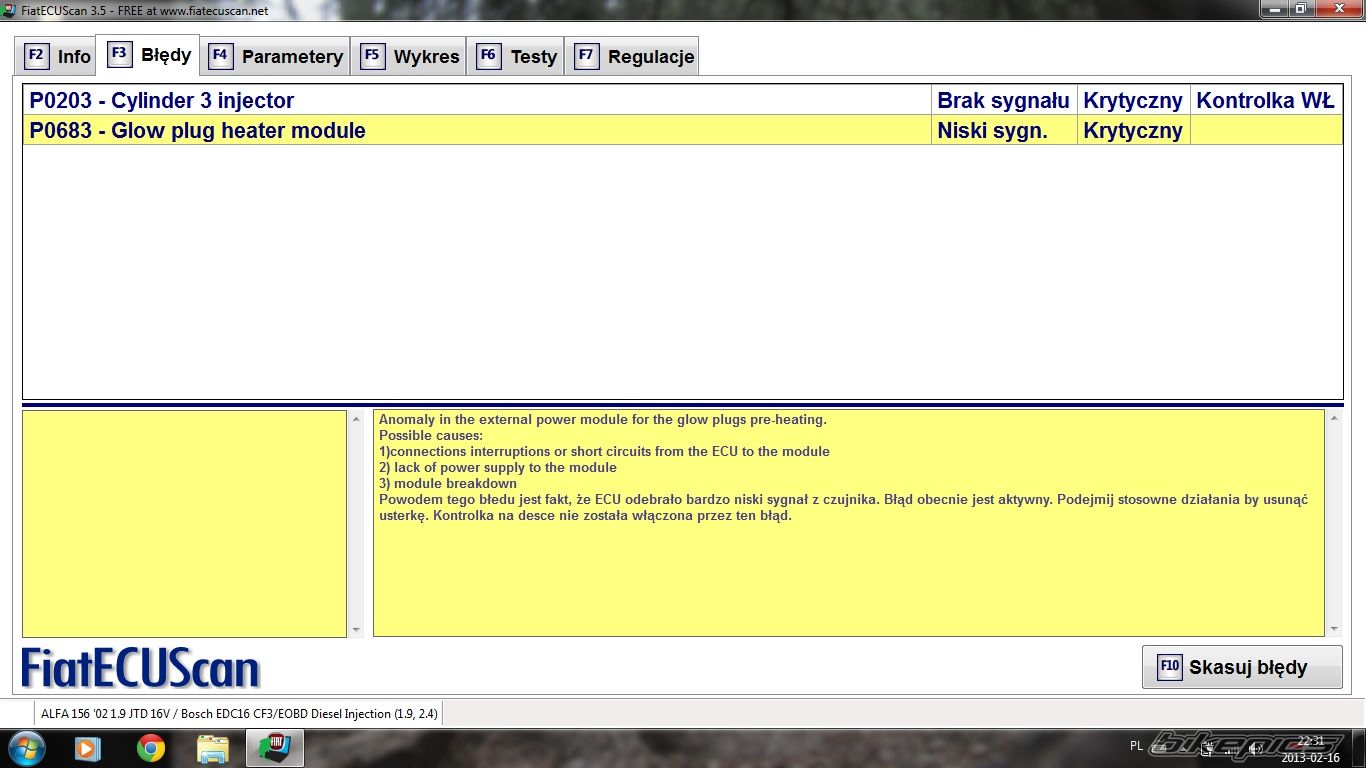Open the F5 Wykres graph tab
This screenshot has width=1366, height=768.
tap(411, 56)
